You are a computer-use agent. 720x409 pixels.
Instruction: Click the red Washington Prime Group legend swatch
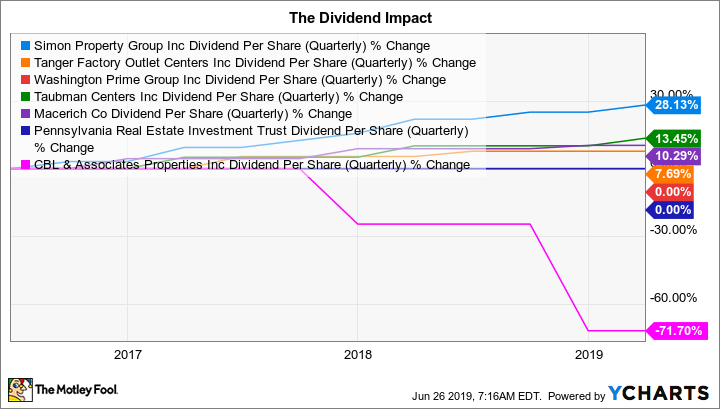click(x=25, y=79)
